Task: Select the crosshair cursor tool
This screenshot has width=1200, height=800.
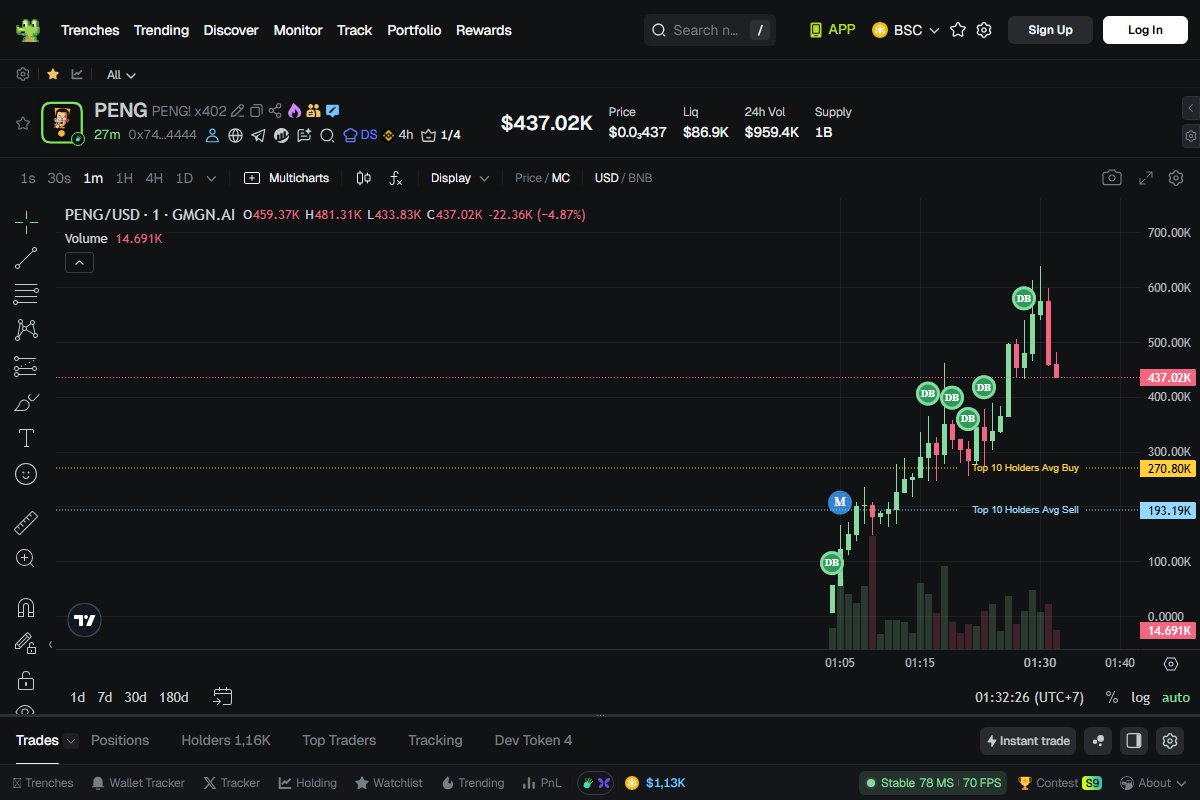Action: [x=26, y=222]
